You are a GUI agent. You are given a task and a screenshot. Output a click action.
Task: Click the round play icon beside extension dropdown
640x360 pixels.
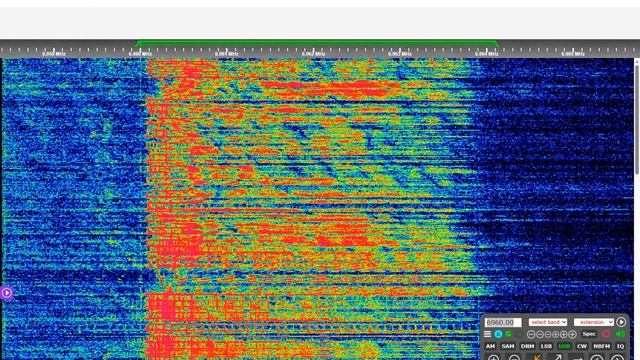click(621, 322)
